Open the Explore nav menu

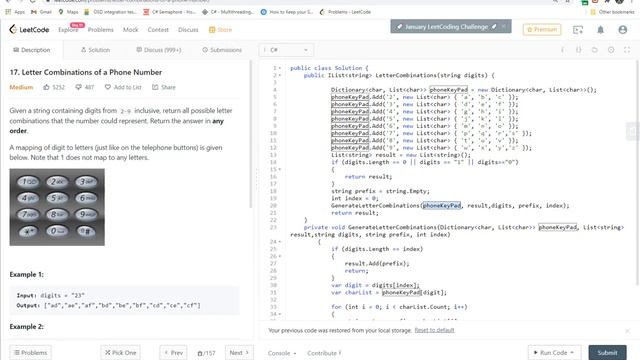(68, 30)
